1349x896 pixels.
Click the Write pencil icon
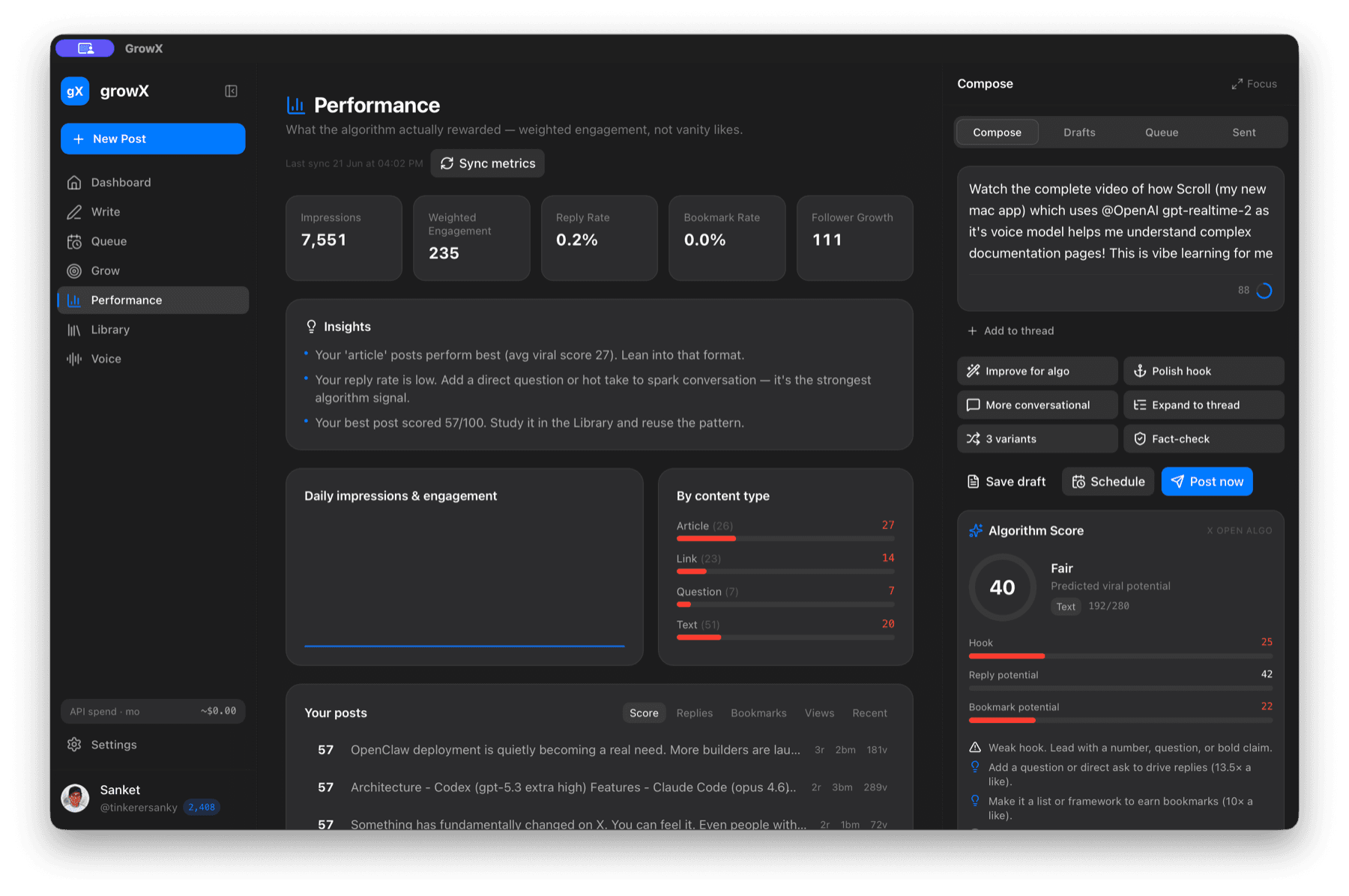coord(74,212)
